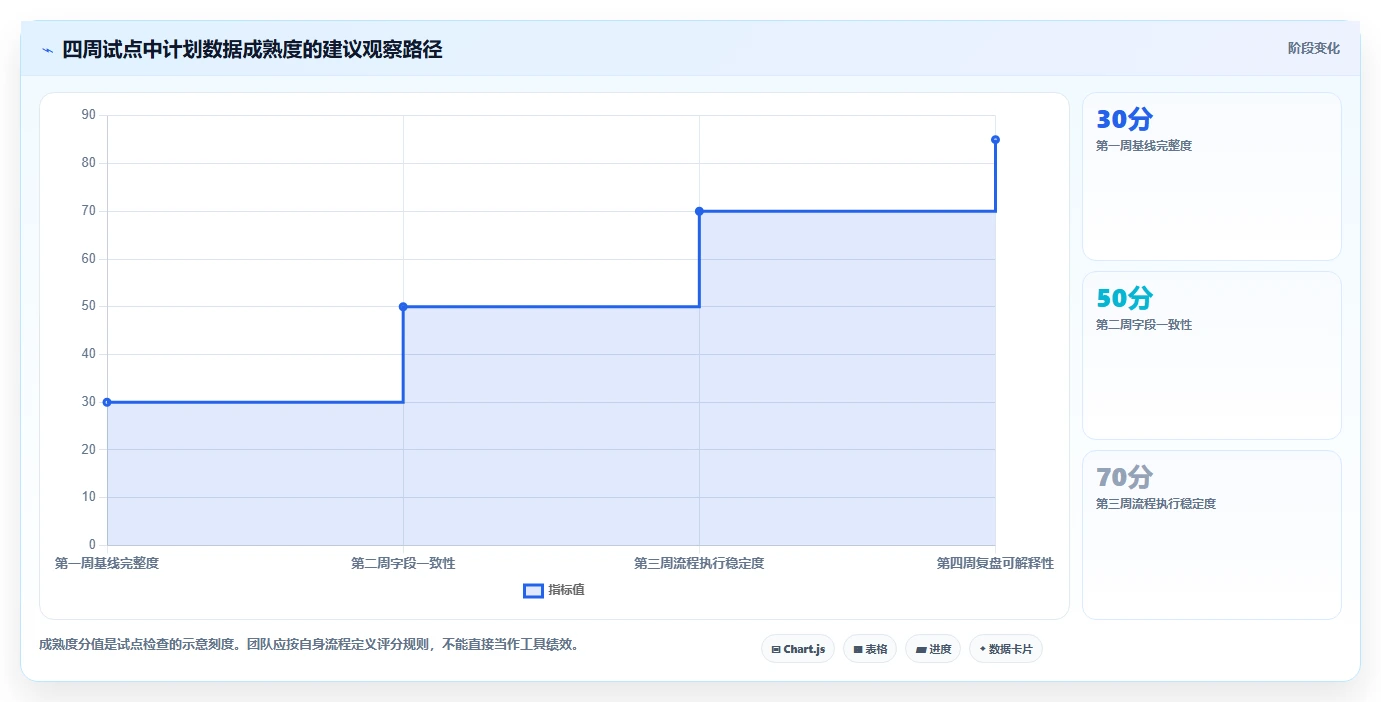This screenshot has height=702, width=1381.
Task: Click the card label 第三周流程执行稳定度
Action: pyautogui.click(x=1156, y=504)
